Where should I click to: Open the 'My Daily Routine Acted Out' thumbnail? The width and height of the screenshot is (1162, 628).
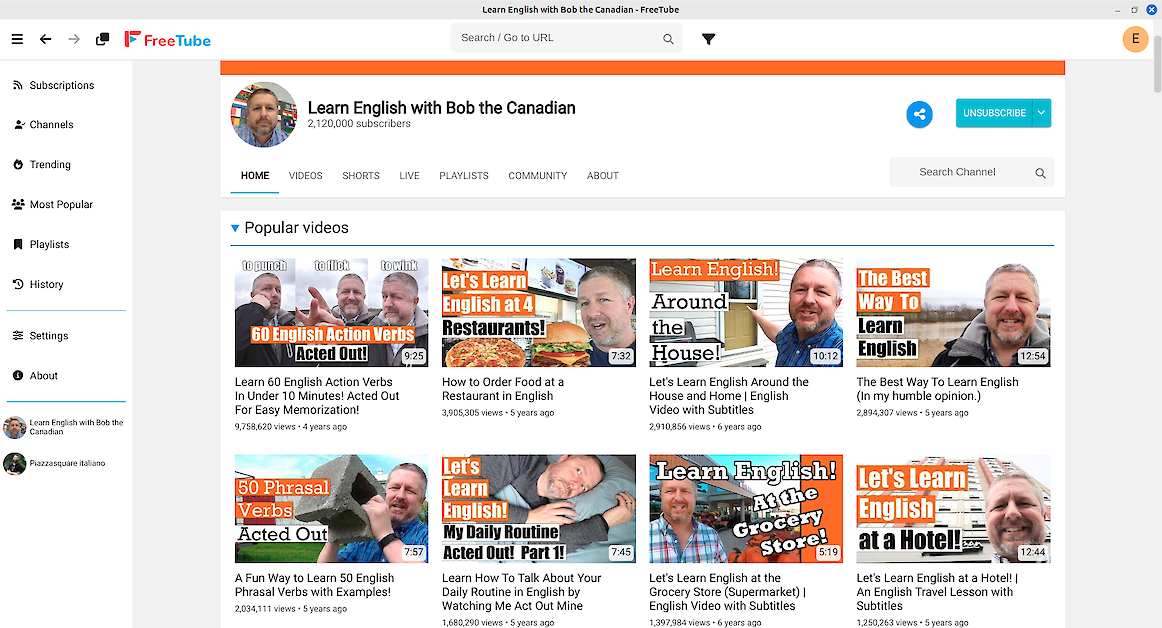(539, 509)
